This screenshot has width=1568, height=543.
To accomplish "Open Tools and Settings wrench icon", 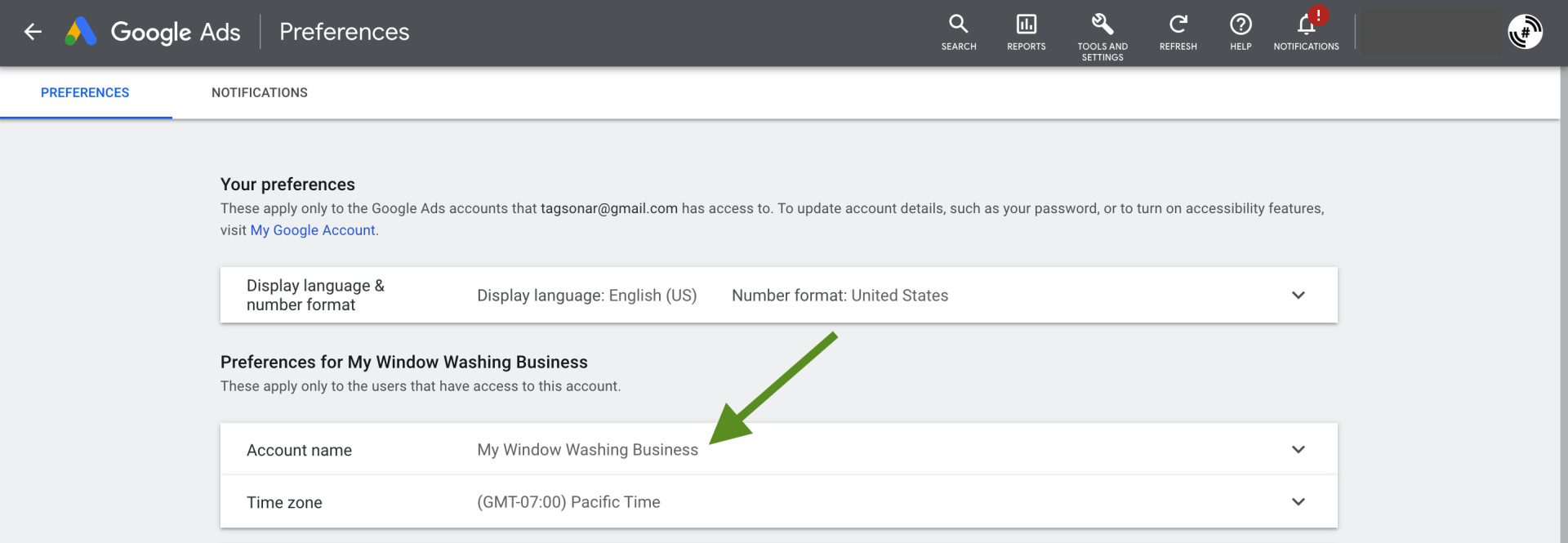I will click(x=1102, y=37).
